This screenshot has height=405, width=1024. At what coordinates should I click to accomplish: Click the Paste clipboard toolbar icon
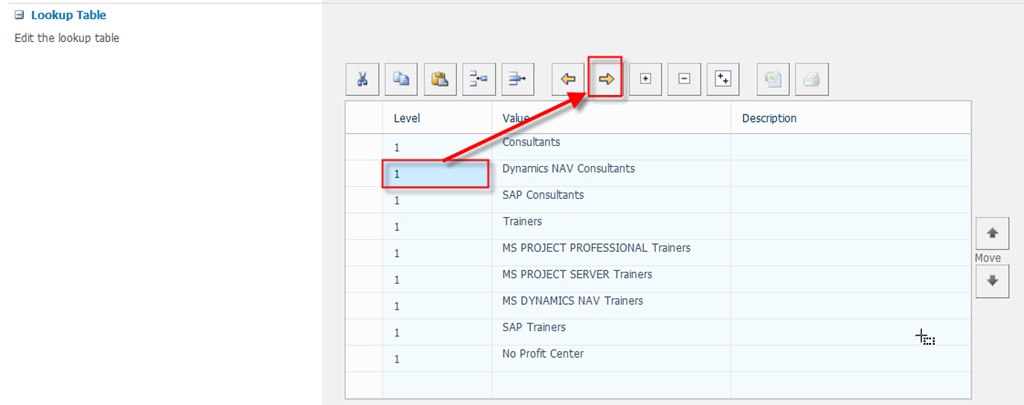point(440,79)
